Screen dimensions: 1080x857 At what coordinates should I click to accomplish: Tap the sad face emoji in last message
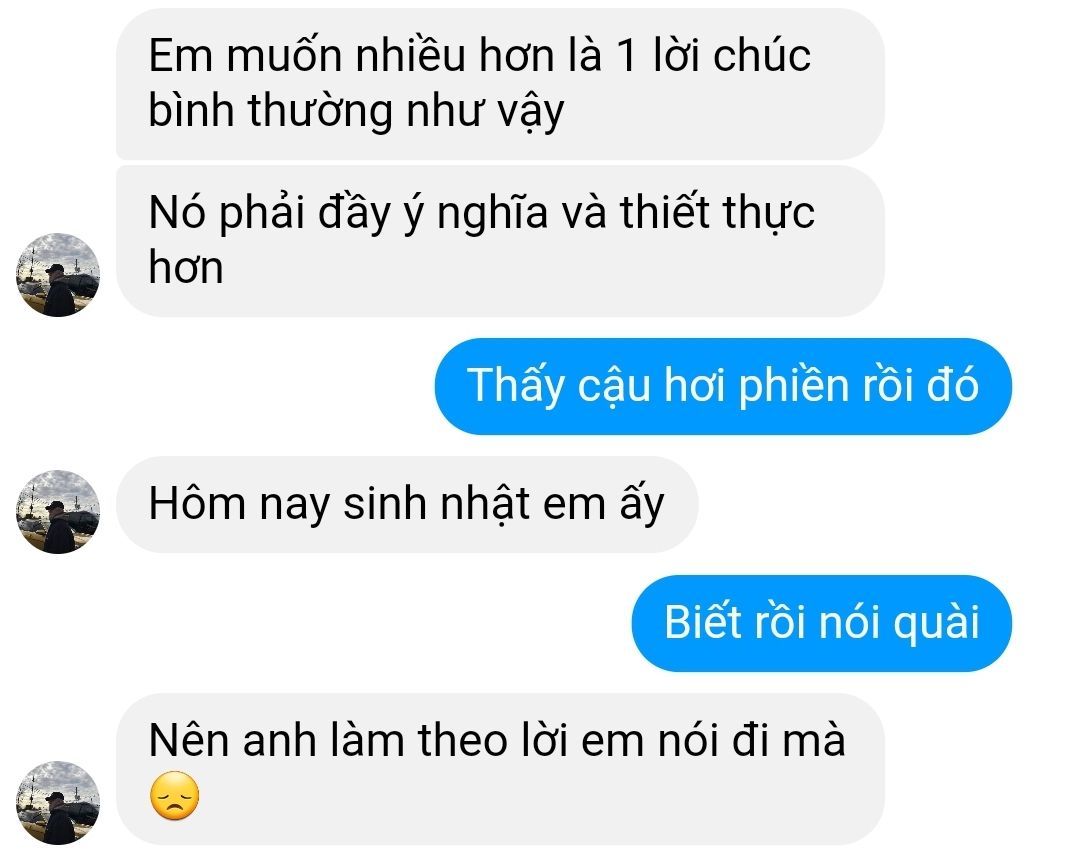coord(174,796)
